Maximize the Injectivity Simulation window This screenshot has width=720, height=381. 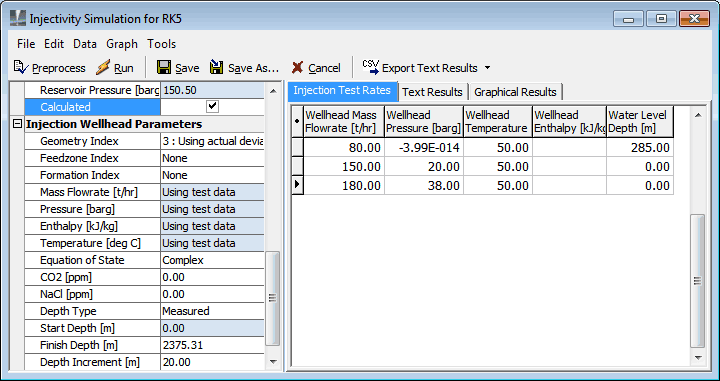(x=661, y=19)
